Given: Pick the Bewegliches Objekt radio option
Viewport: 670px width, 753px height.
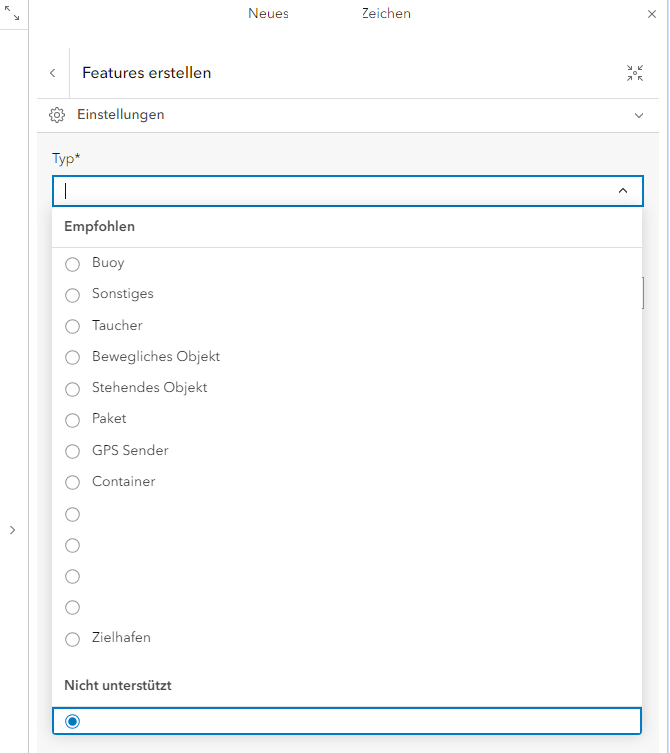Looking at the screenshot, I should (x=73, y=358).
